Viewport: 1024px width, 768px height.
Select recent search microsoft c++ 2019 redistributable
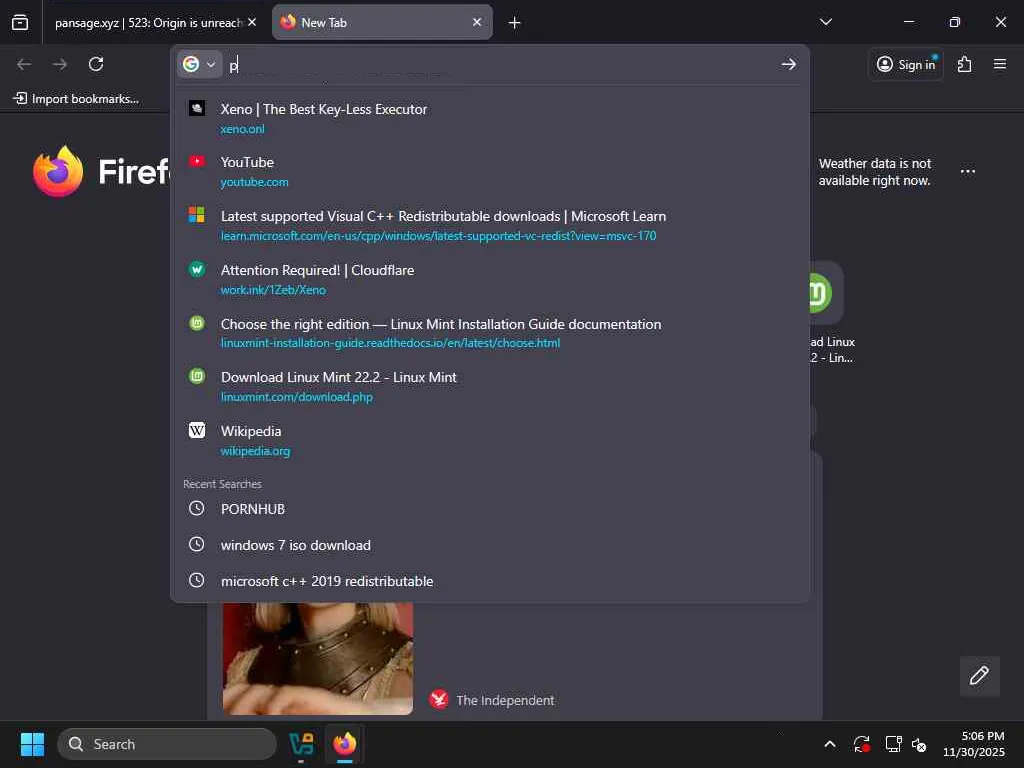pyautogui.click(x=490, y=581)
